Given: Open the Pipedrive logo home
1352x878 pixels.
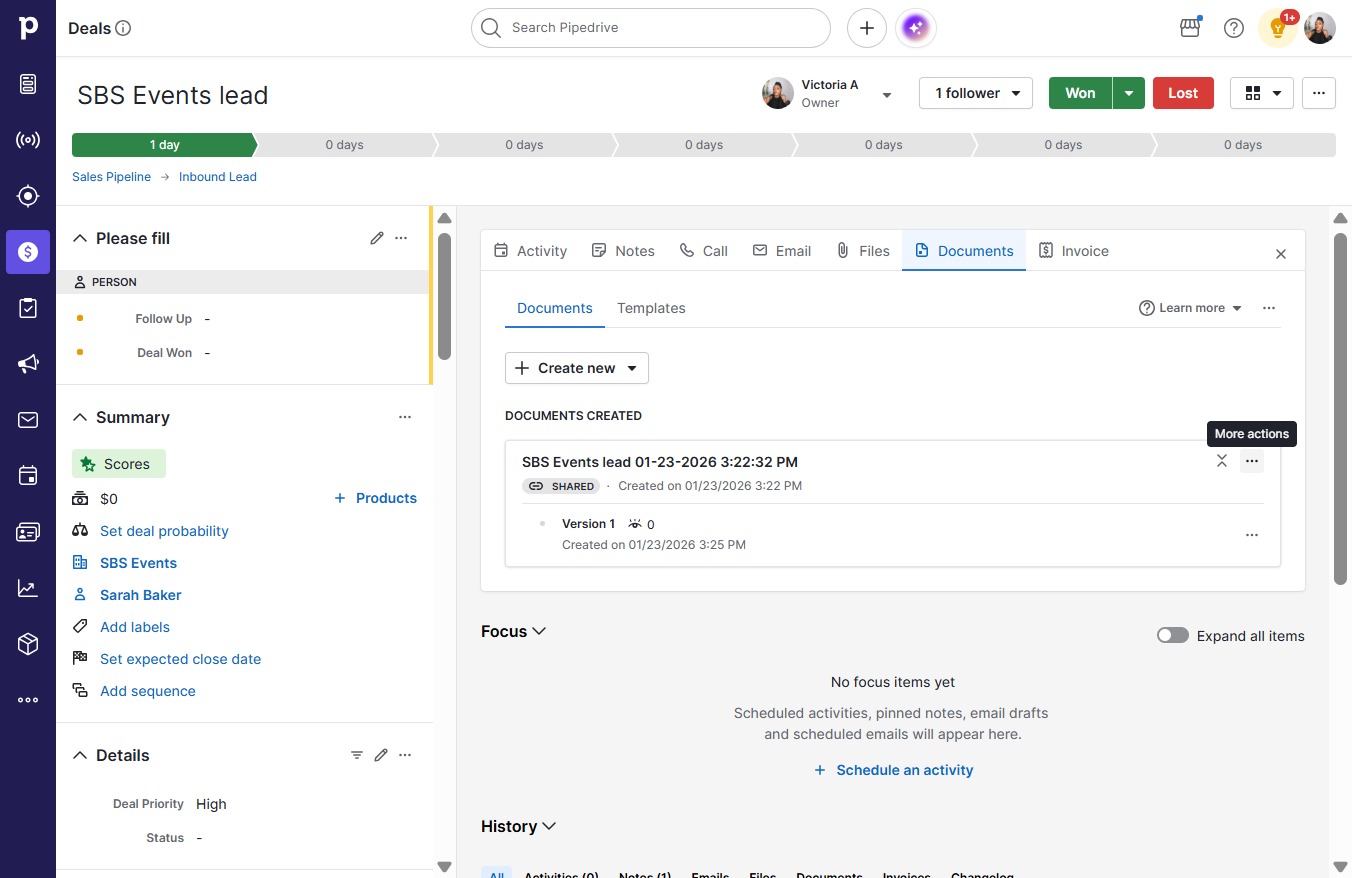Looking at the screenshot, I should click(28, 28).
